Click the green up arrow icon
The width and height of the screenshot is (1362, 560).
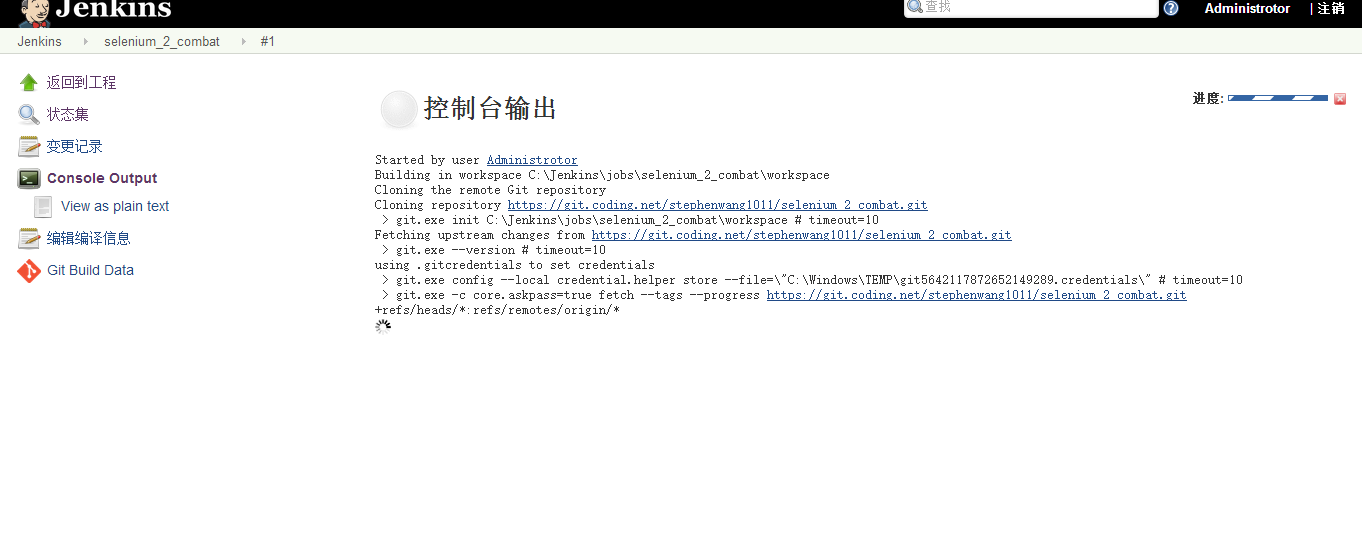[x=29, y=83]
